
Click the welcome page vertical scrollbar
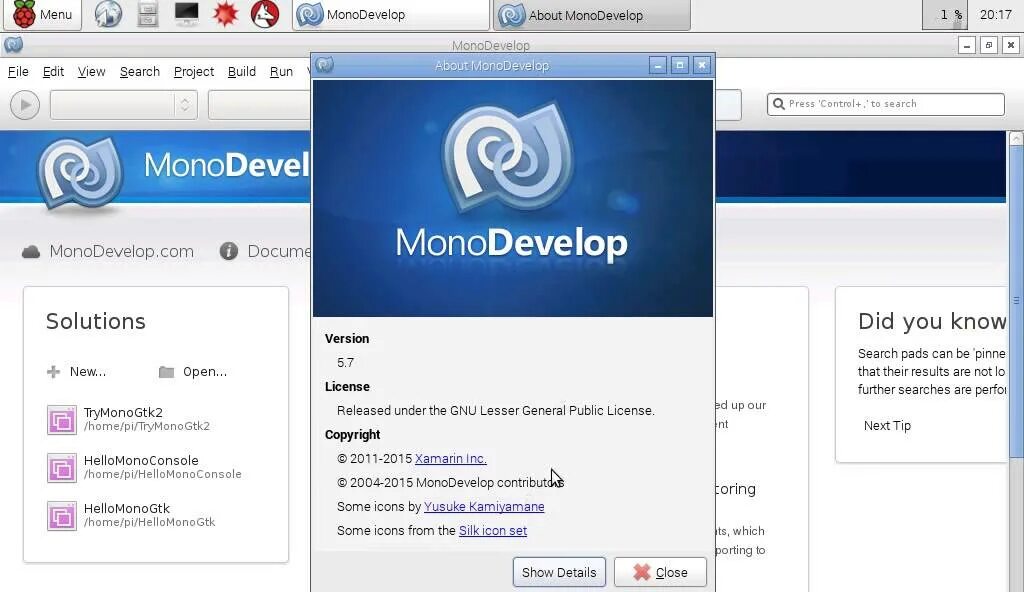tap(1016, 301)
